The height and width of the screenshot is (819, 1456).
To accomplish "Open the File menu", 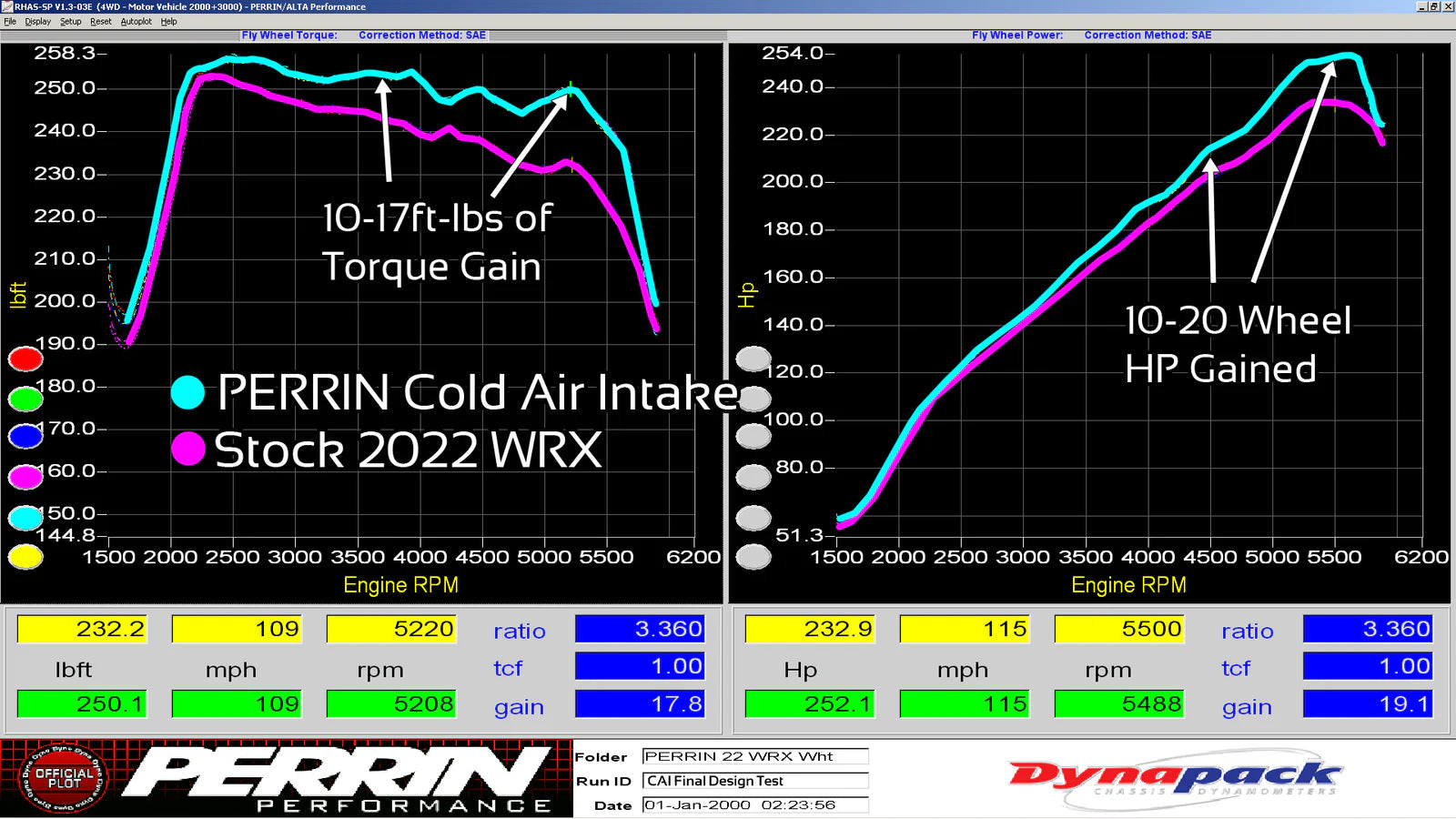I will point(10,20).
